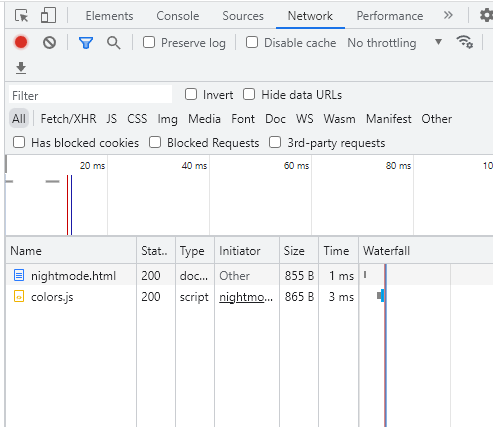Image resolution: width=493 pixels, height=427 pixels.
Task: Tick Hide data URLs checkbox
Action: (x=249, y=94)
